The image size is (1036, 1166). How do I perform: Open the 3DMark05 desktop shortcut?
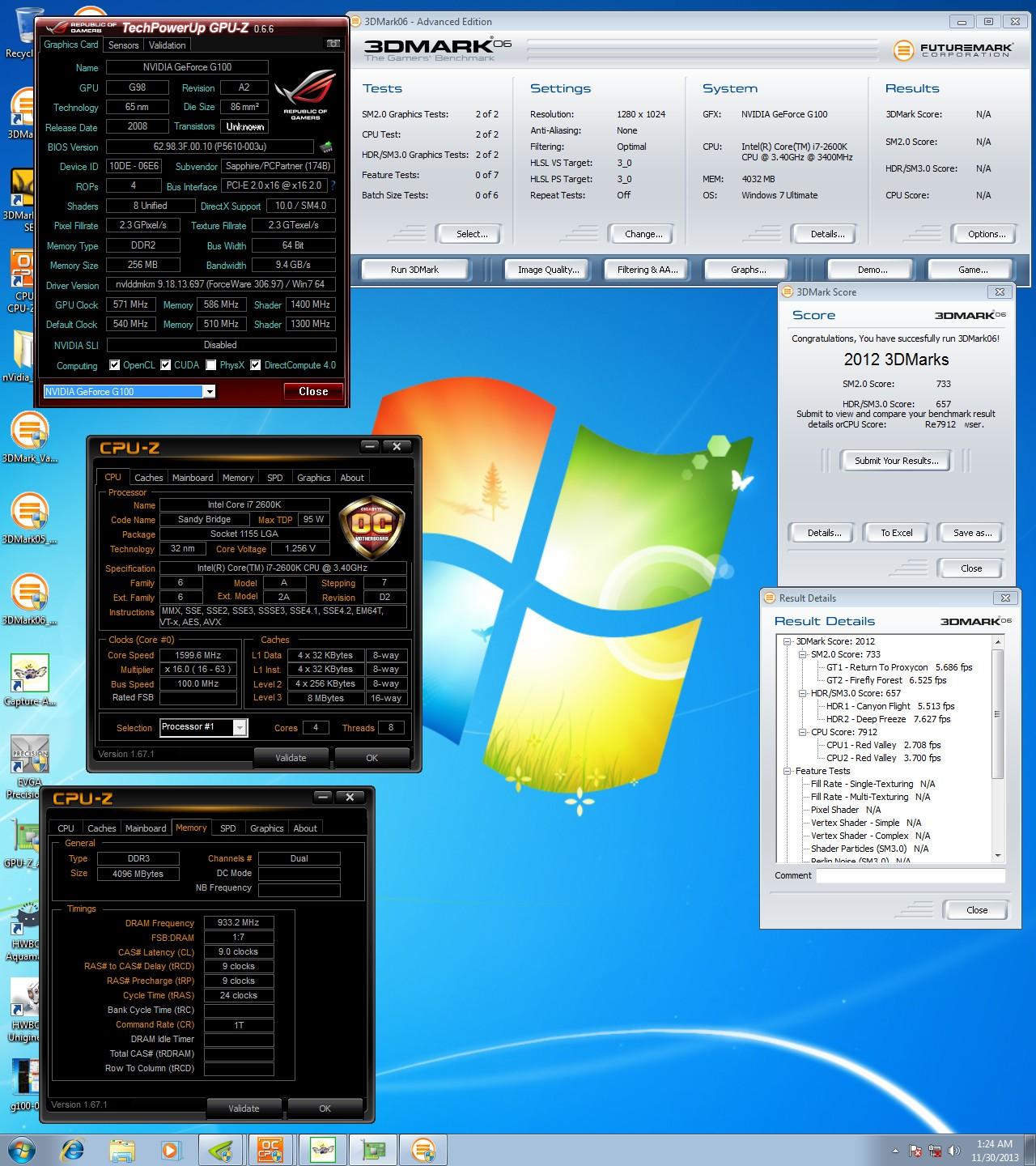coord(30,518)
